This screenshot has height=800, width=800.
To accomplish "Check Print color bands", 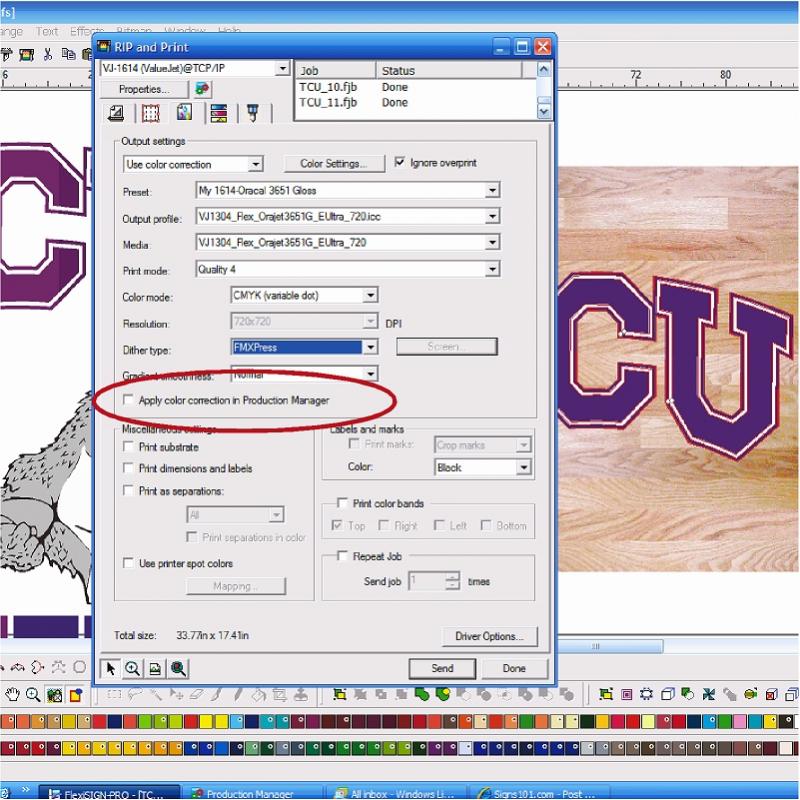I will pos(342,503).
